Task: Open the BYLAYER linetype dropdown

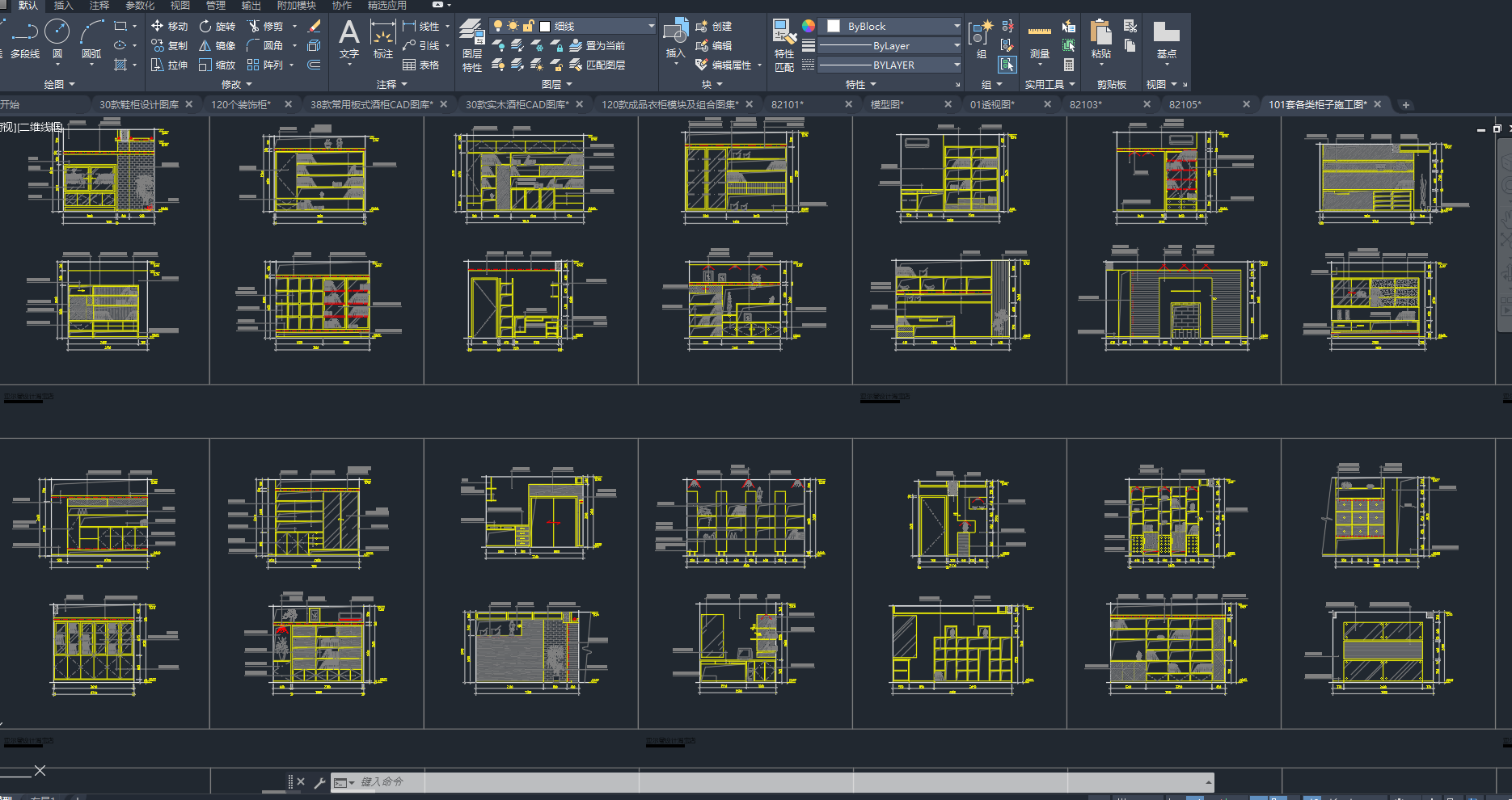Action: click(x=889, y=65)
